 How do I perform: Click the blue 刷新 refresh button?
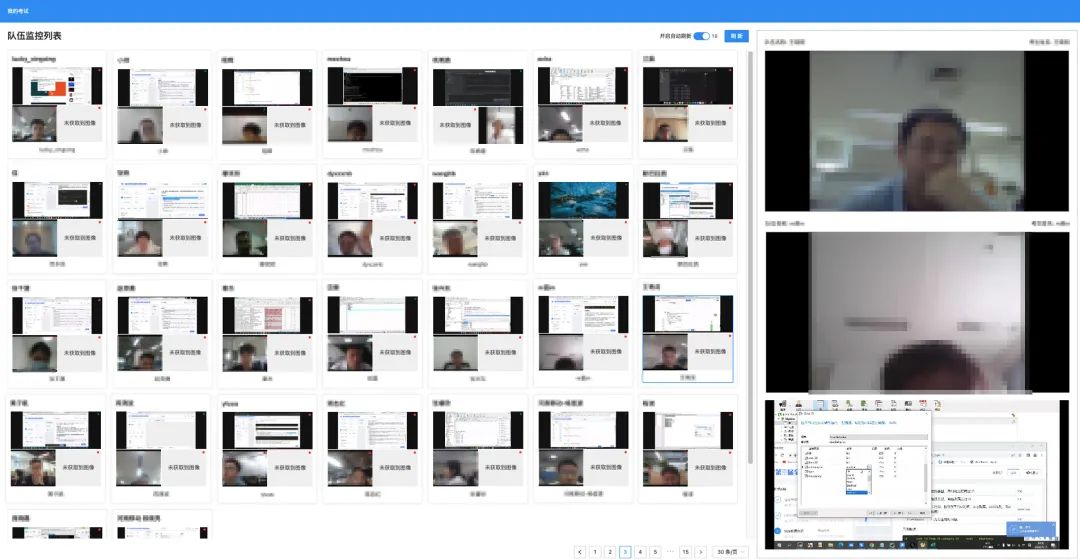click(x=736, y=36)
